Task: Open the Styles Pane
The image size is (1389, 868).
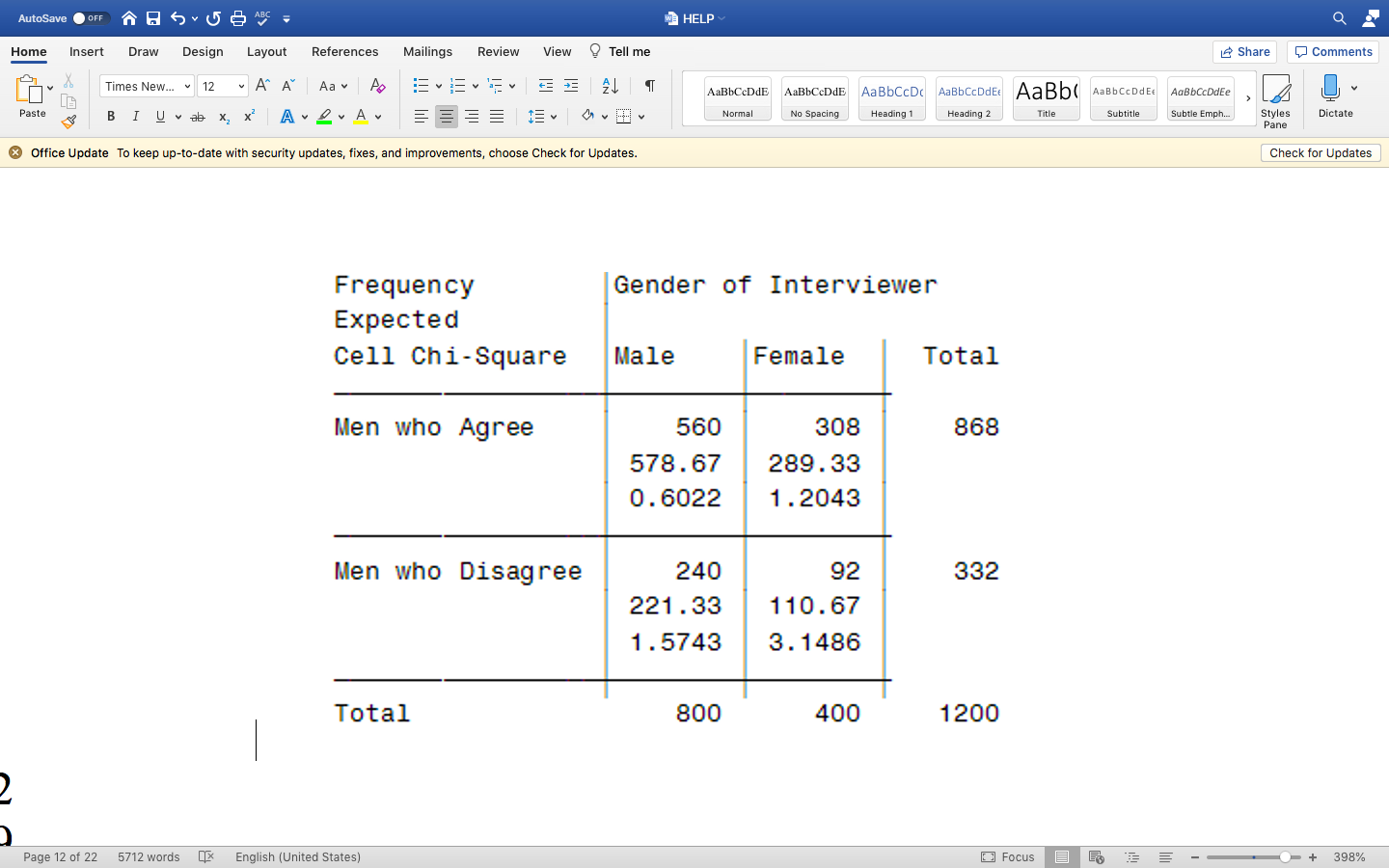Action: click(1275, 100)
